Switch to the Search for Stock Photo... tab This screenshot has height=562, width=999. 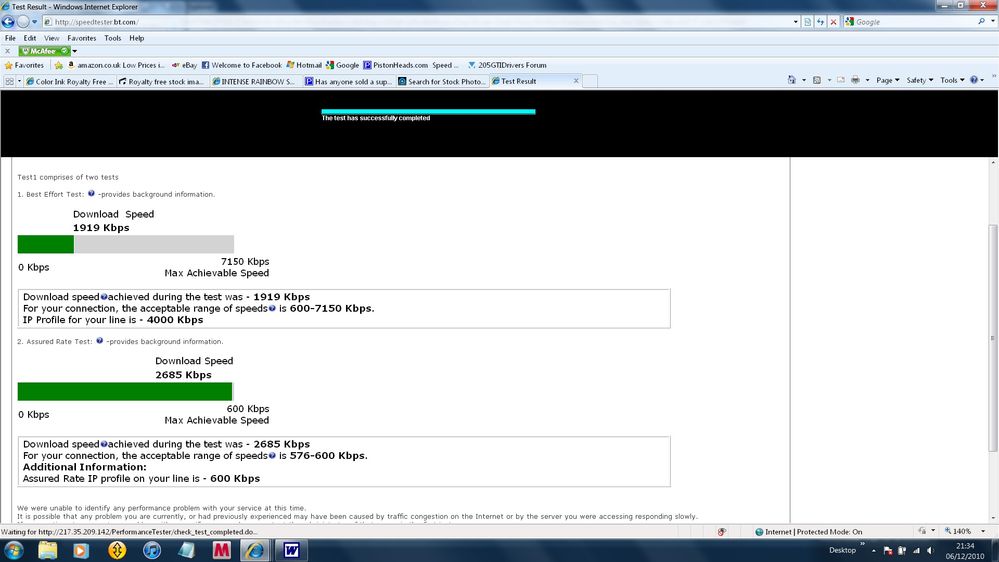point(442,82)
